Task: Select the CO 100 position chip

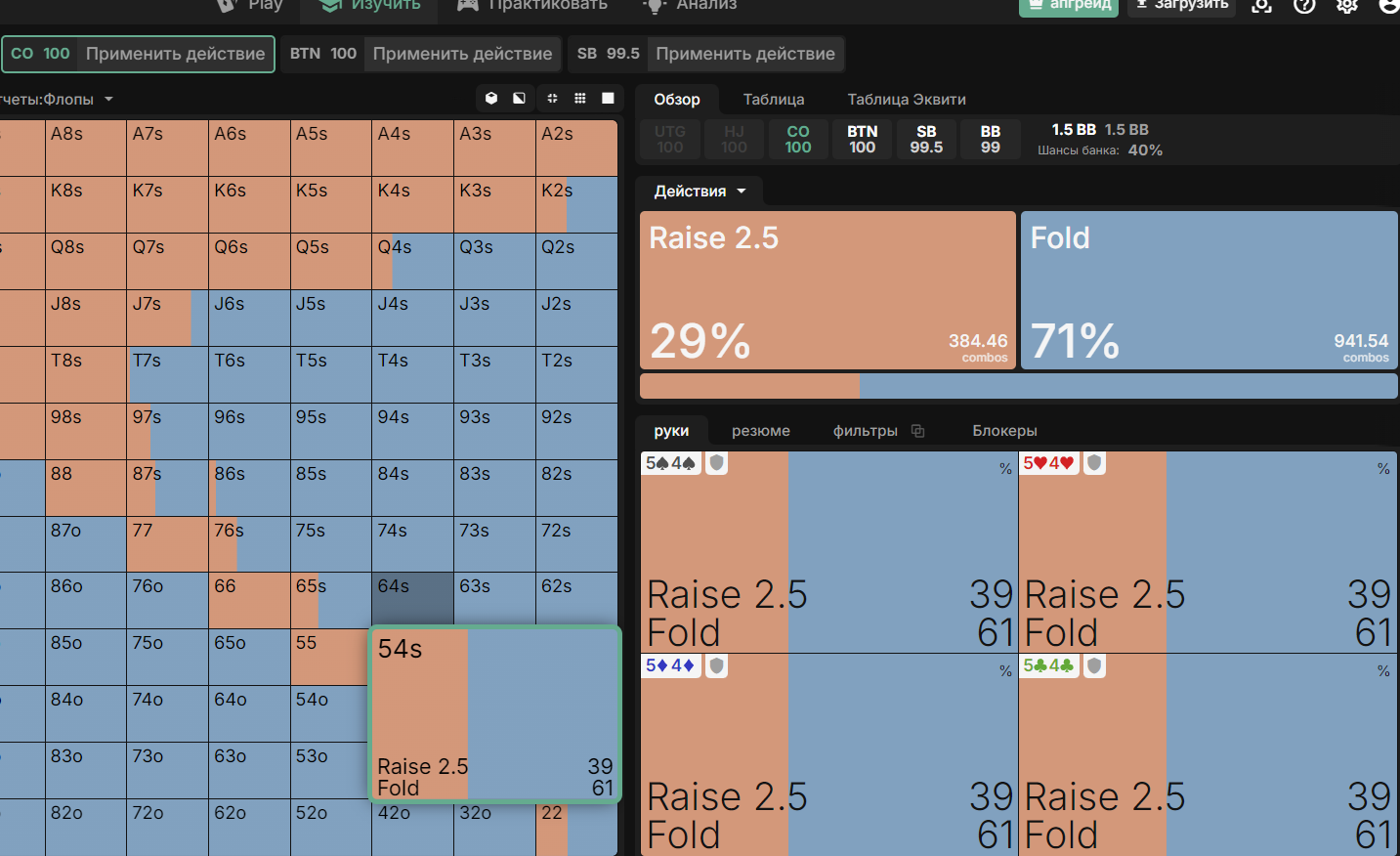Action: coord(798,139)
